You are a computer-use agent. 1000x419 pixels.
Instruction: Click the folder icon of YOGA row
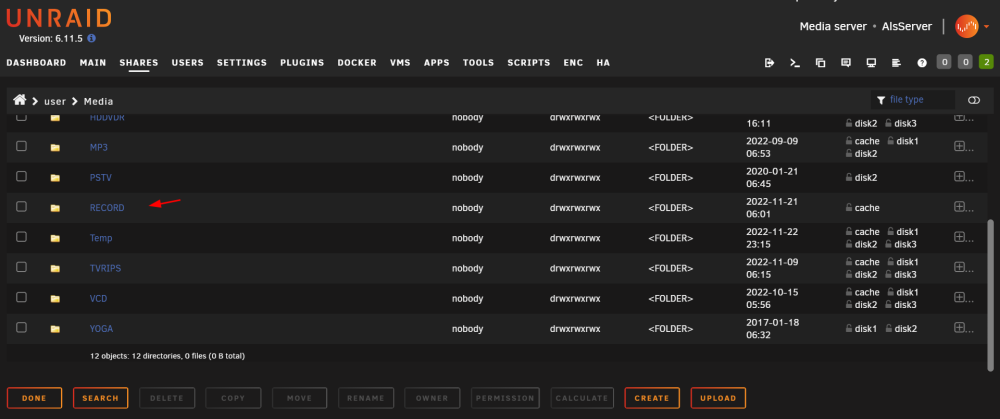pos(55,329)
